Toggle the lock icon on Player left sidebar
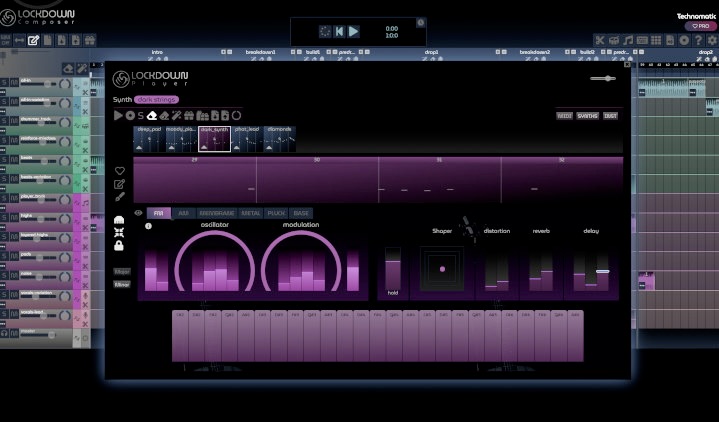Screen dimensions: 719x422 [x=119, y=246]
